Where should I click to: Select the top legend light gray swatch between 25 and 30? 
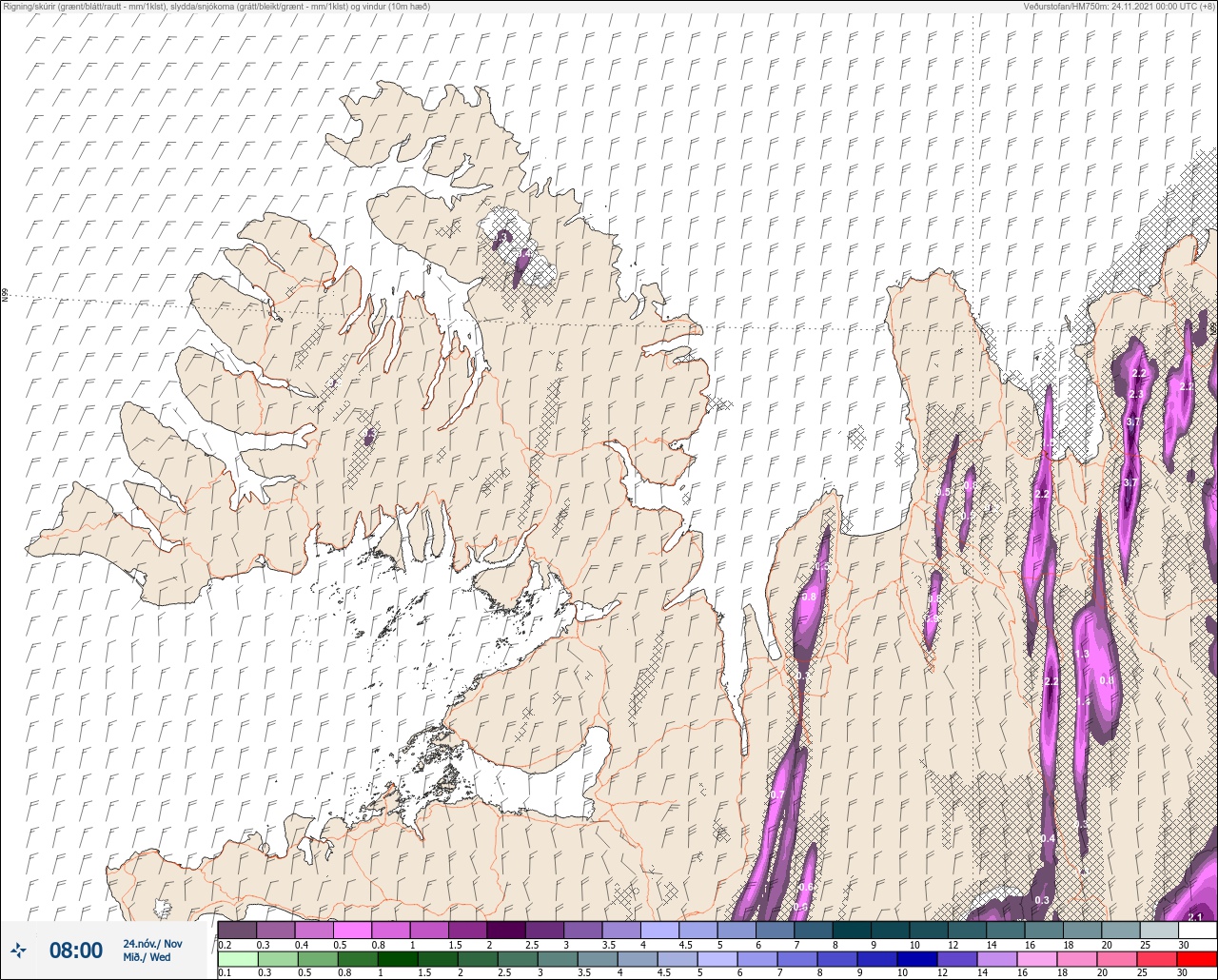(x=1159, y=930)
